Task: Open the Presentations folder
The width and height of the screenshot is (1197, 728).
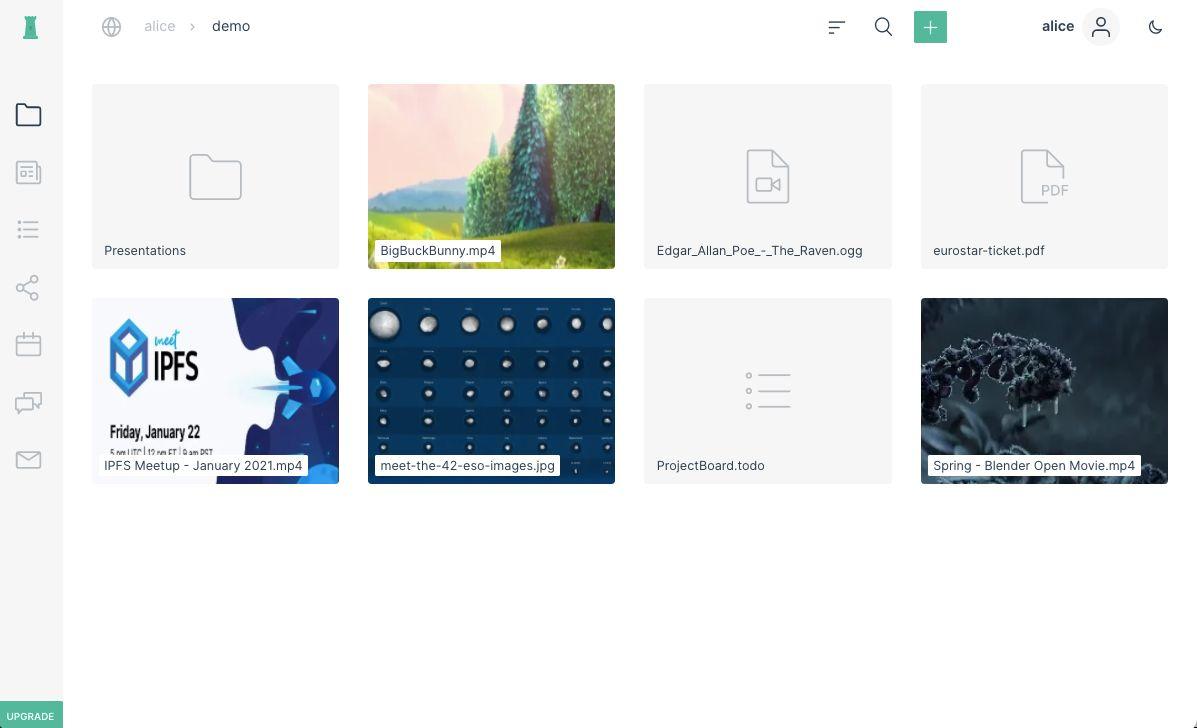Action: pyautogui.click(x=215, y=176)
